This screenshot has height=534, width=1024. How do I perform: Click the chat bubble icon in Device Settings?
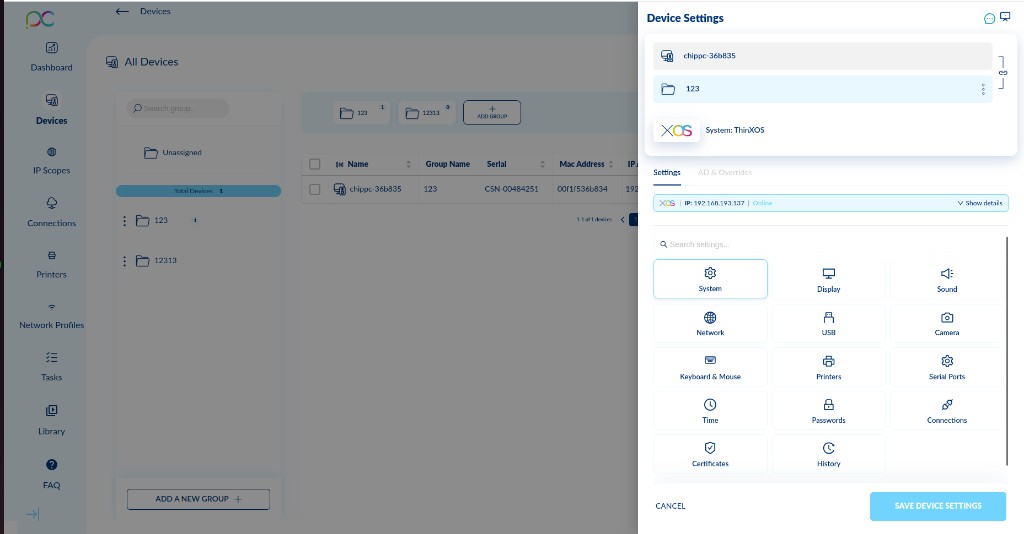[x=989, y=18]
